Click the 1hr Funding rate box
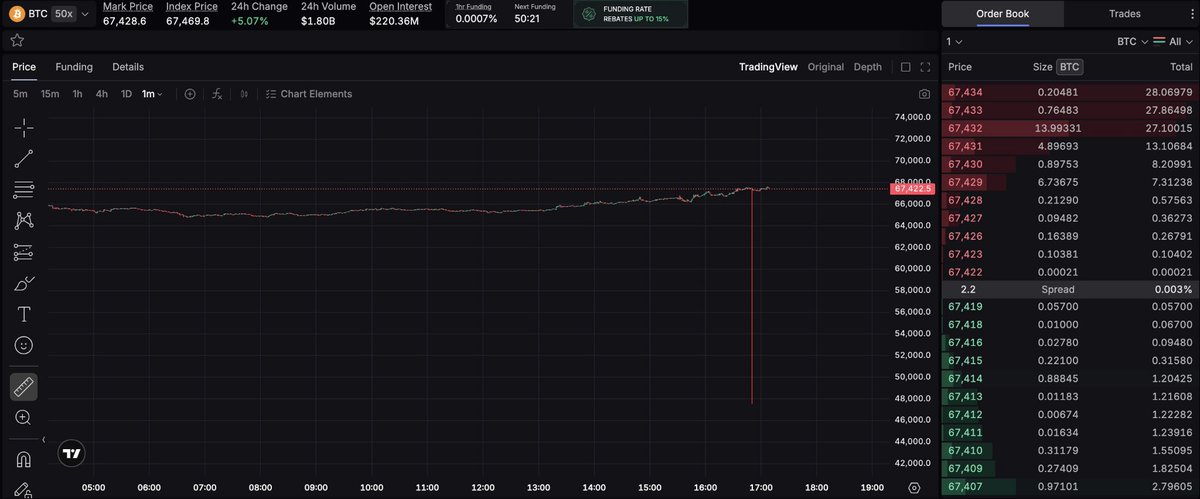This screenshot has height=499, width=1200. coord(476,13)
